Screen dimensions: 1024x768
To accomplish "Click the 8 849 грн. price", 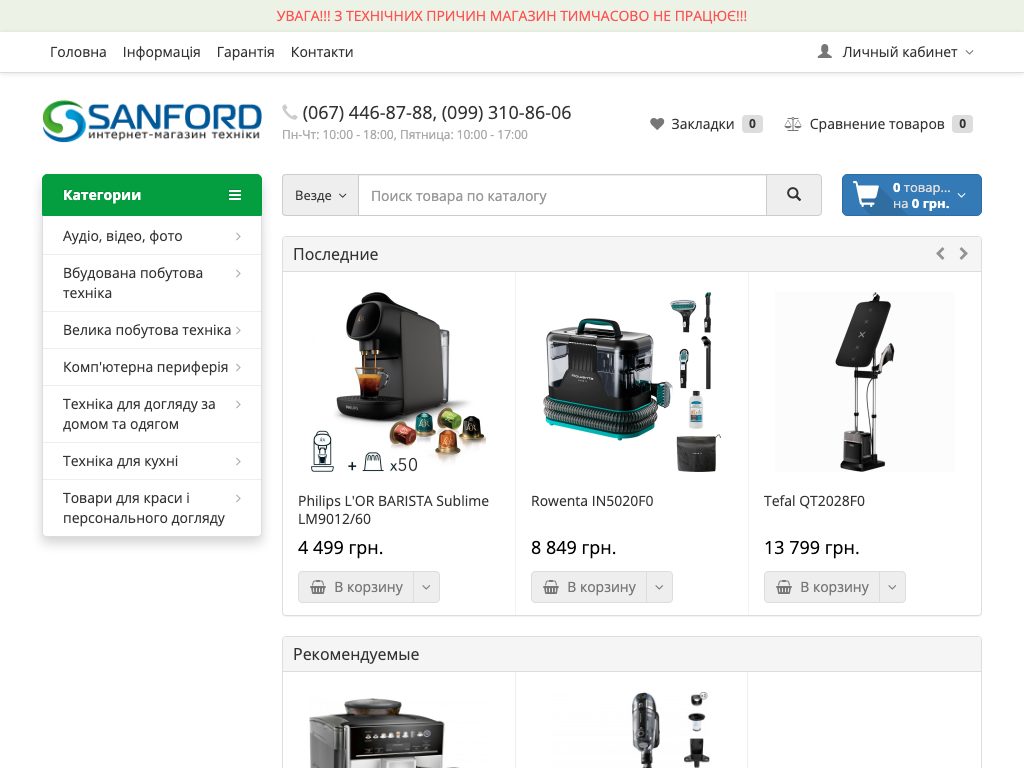I will tap(573, 547).
